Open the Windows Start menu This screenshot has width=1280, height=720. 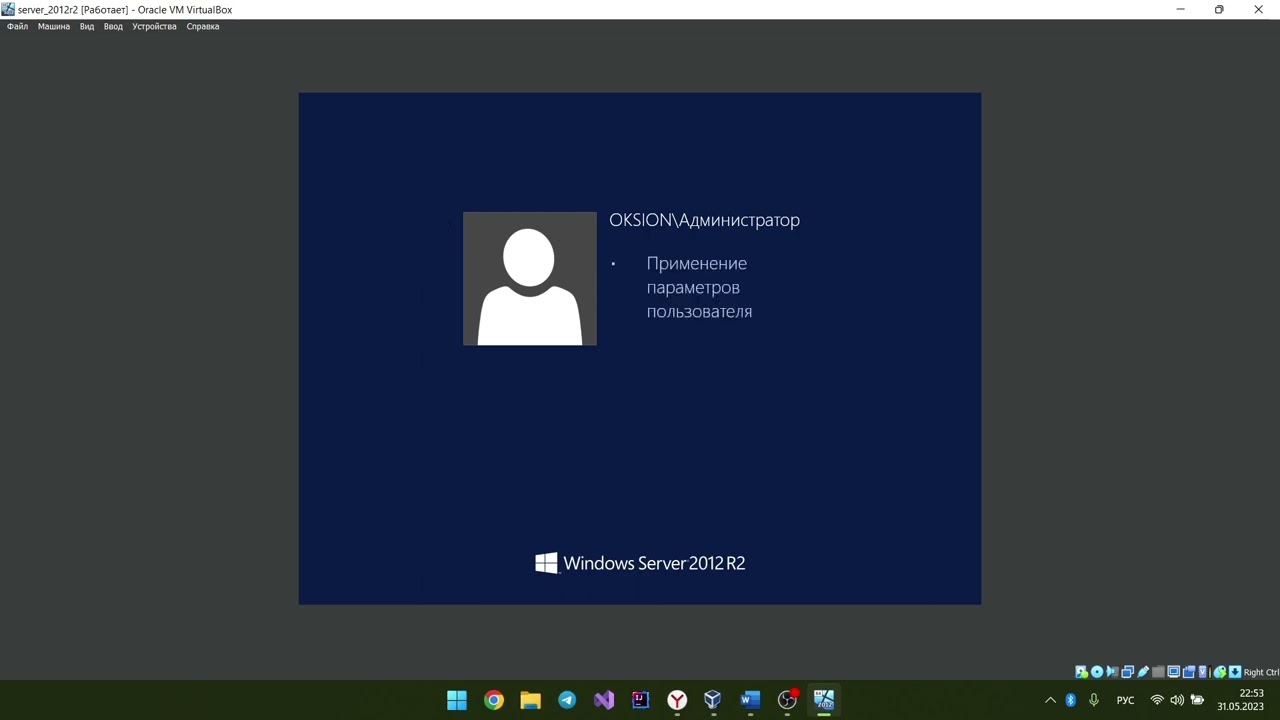pyautogui.click(x=457, y=700)
